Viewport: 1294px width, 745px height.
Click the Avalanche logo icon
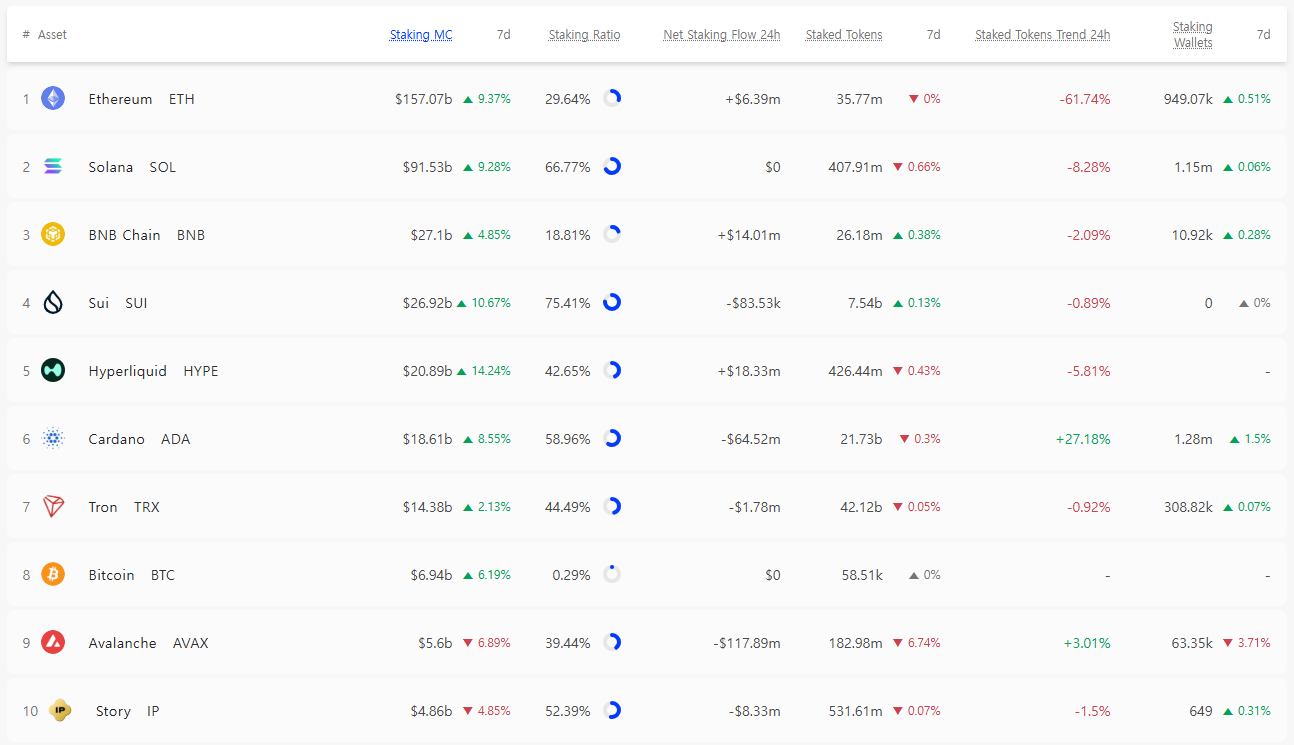pos(53,642)
